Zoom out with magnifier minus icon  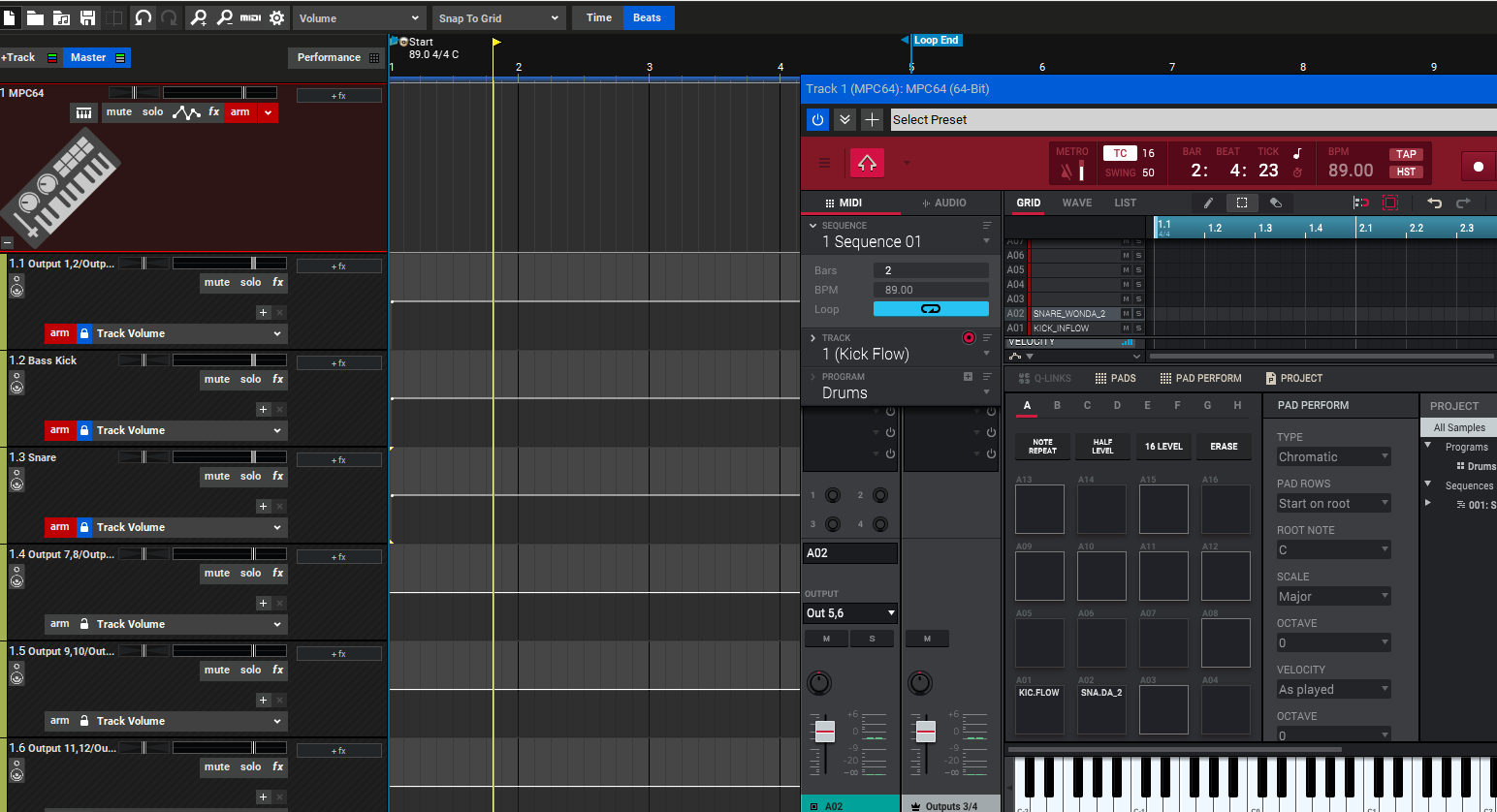[x=225, y=17]
